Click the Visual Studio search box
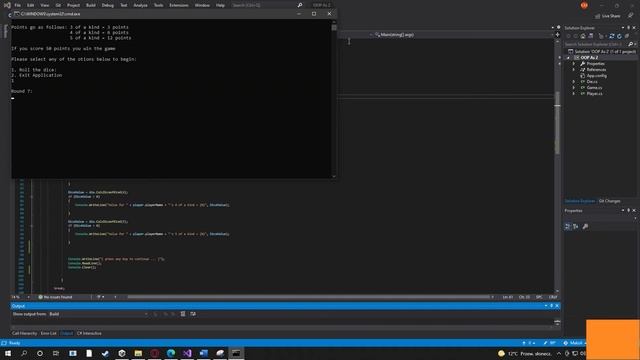The height and width of the screenshot is (360, 640). pos(267,5)
